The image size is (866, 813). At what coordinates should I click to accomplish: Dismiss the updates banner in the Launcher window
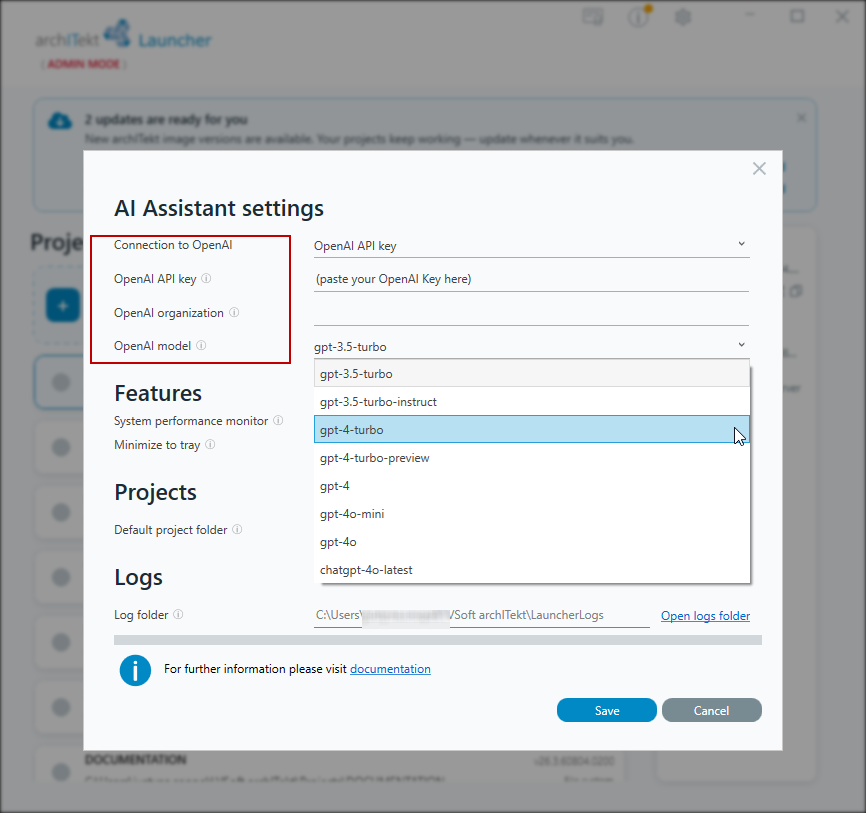[x=801, y=118]
